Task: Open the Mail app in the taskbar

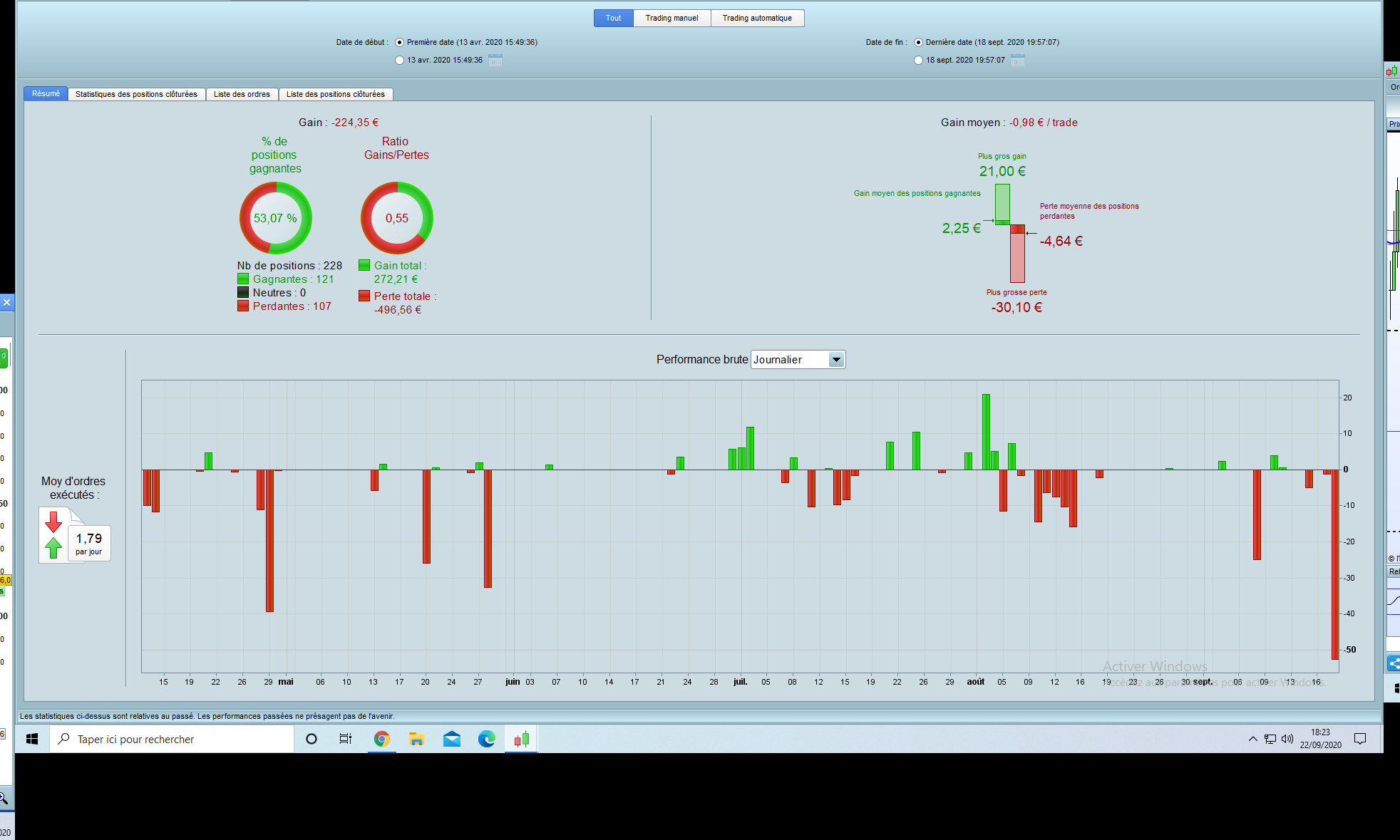Action: (451, 739)
